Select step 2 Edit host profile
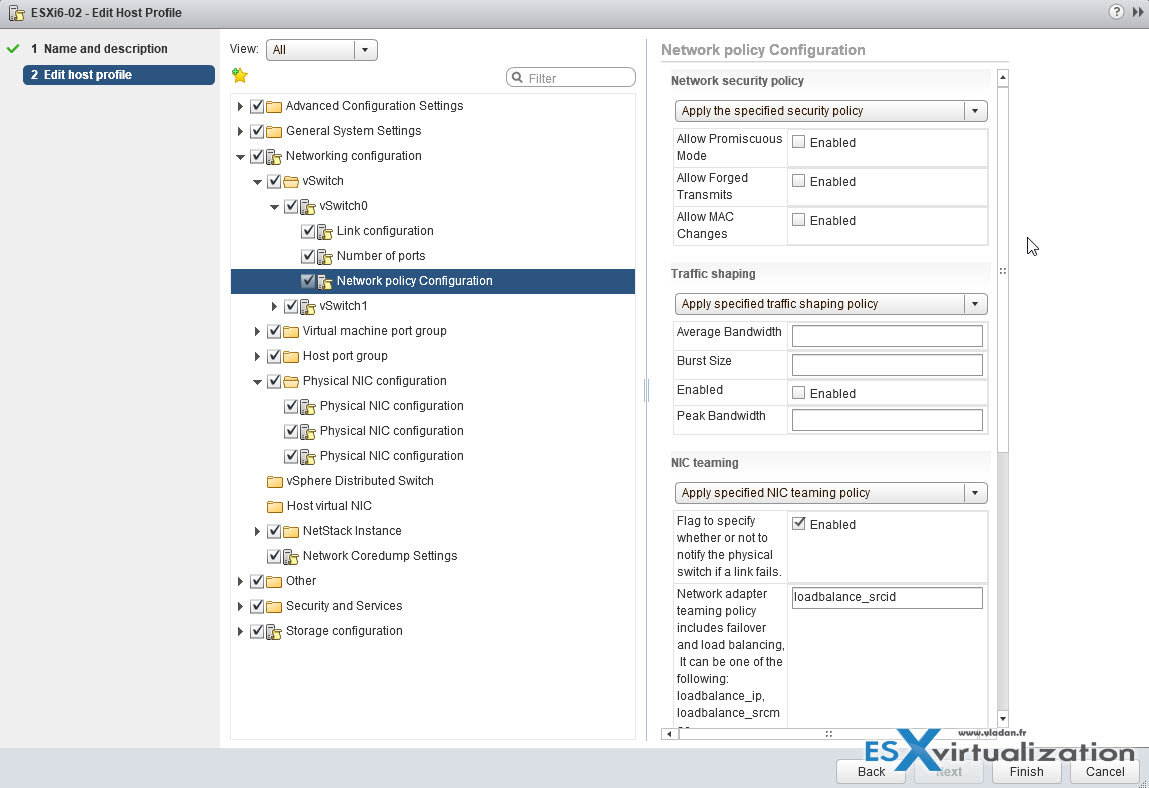1149x788 pixels. pos(119,75)
